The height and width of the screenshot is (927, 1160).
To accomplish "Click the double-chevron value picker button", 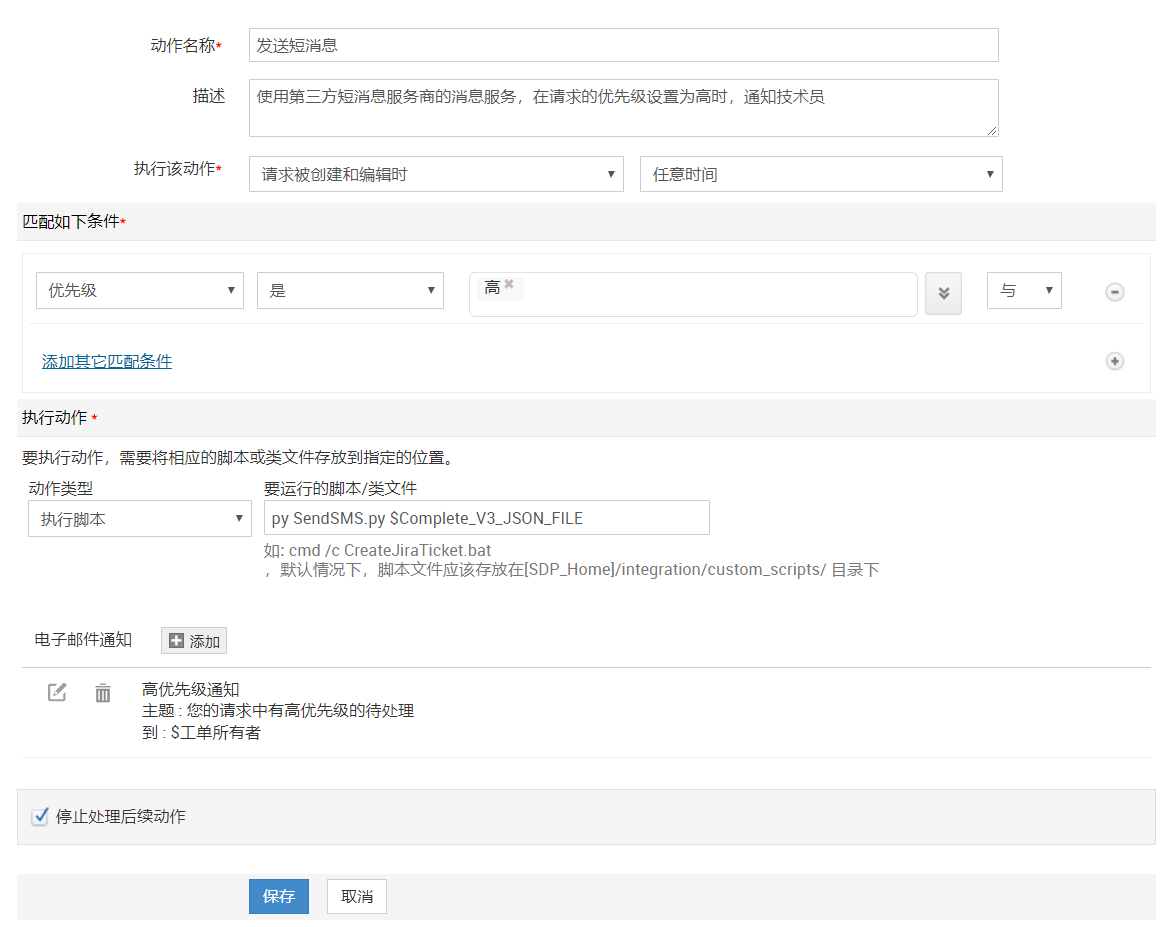I will click(x=943, y=293).
